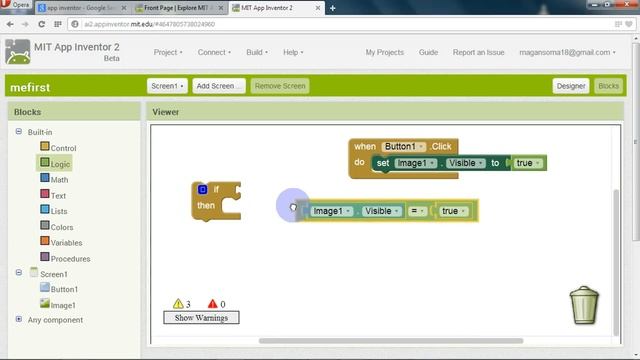
Task: Open Visible dropdown in set block
Action: tap(466, 163)
